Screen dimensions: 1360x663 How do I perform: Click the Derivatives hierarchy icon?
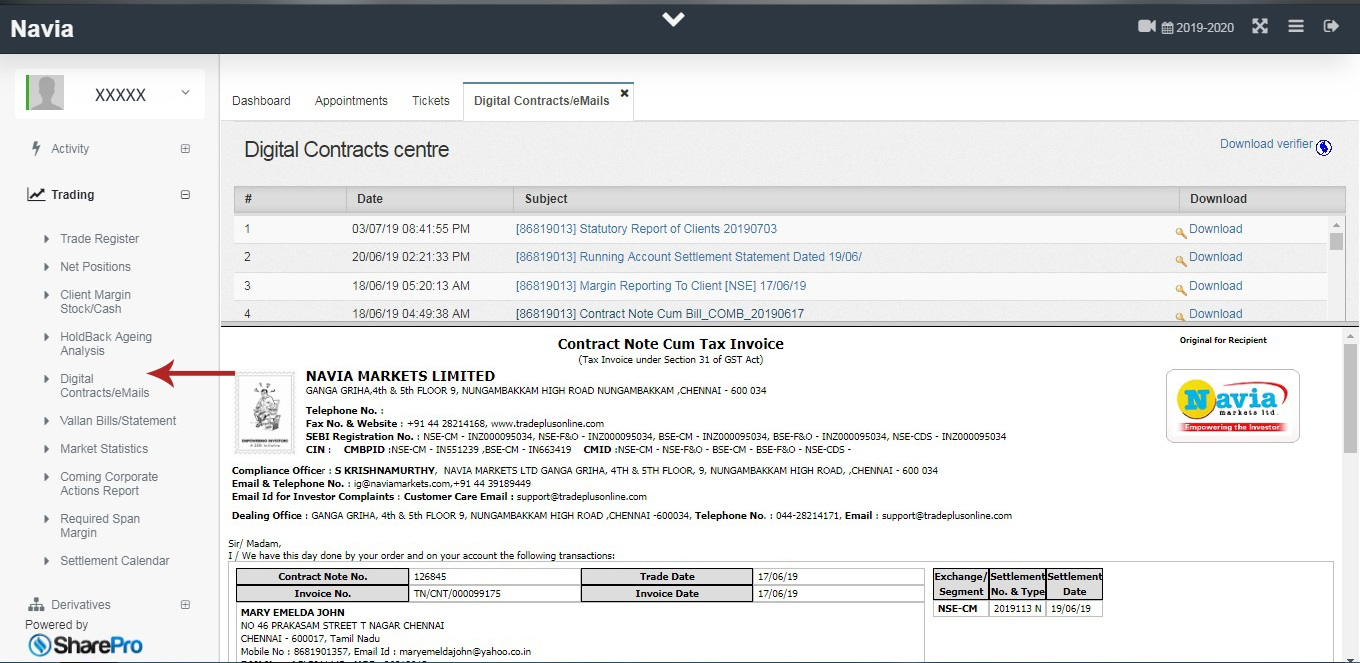pos(36,605)
